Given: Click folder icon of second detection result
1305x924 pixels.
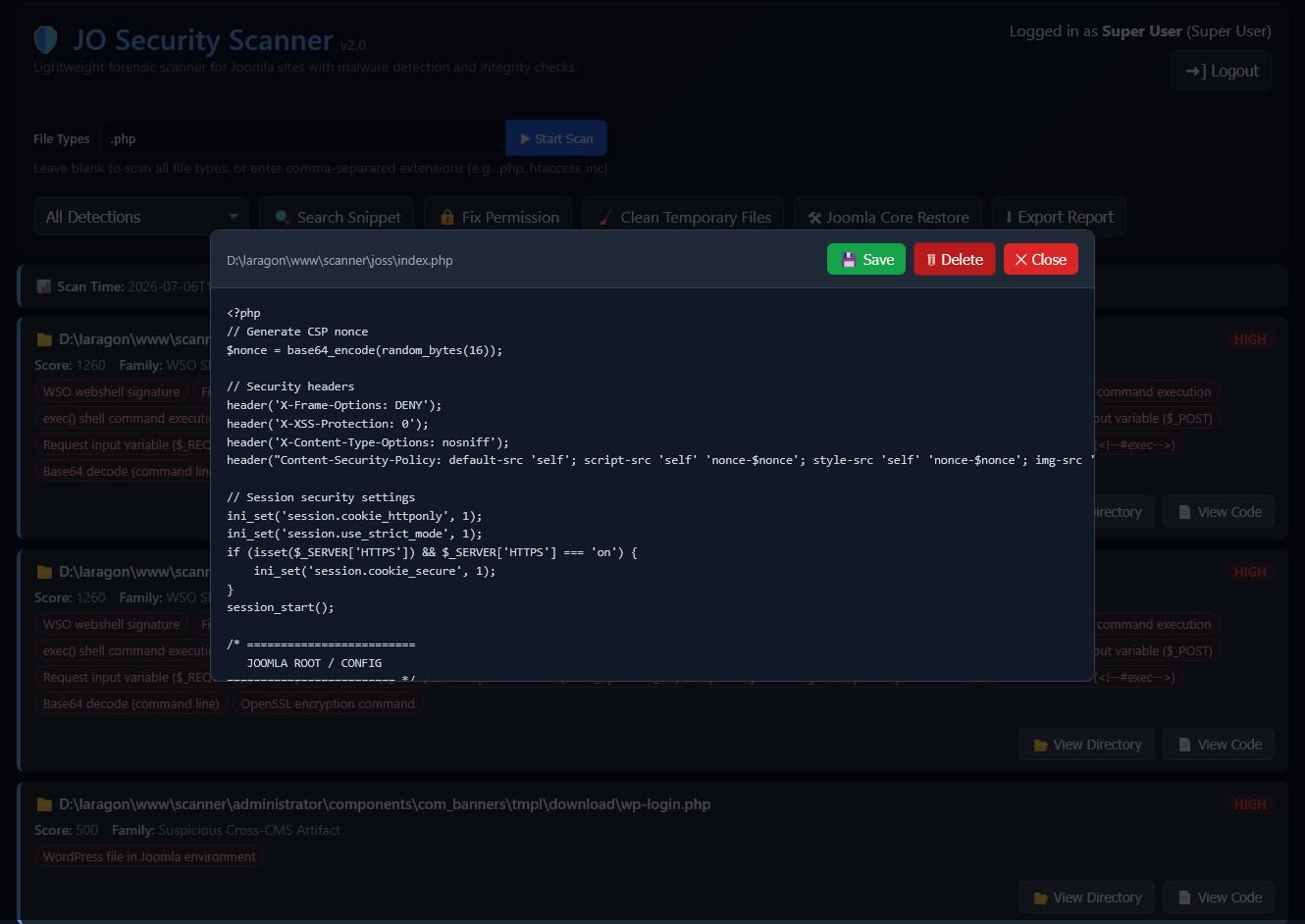Looking at the screenshot, I should pos(44,572).
